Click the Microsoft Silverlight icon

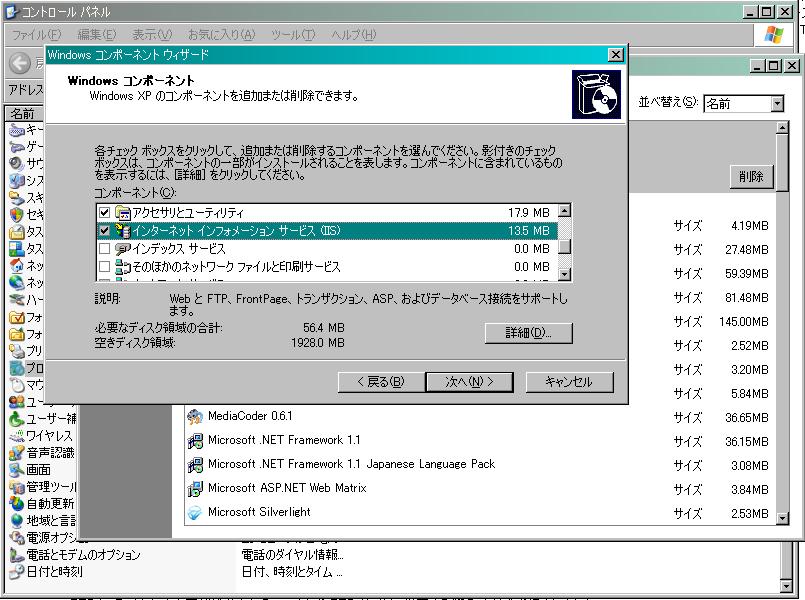coord(195,513)
